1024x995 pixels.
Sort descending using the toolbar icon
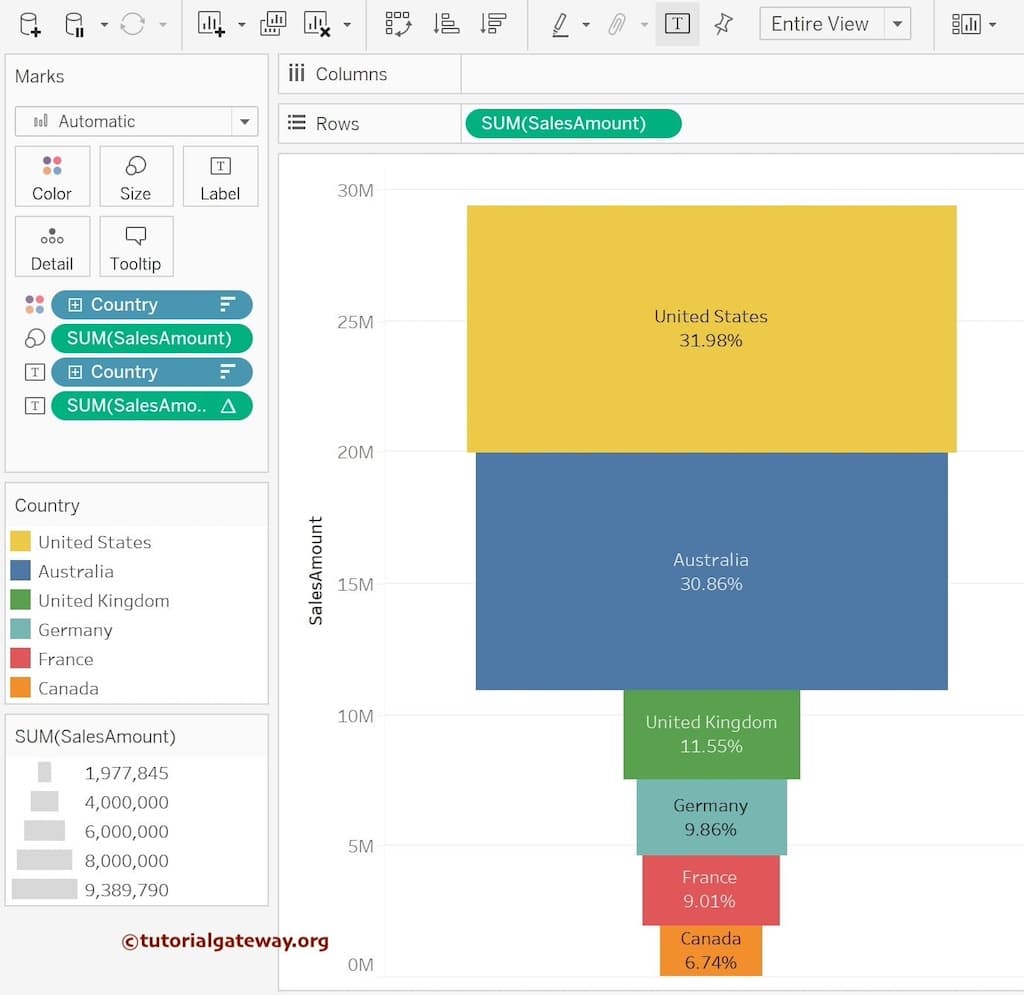point(492,24)
